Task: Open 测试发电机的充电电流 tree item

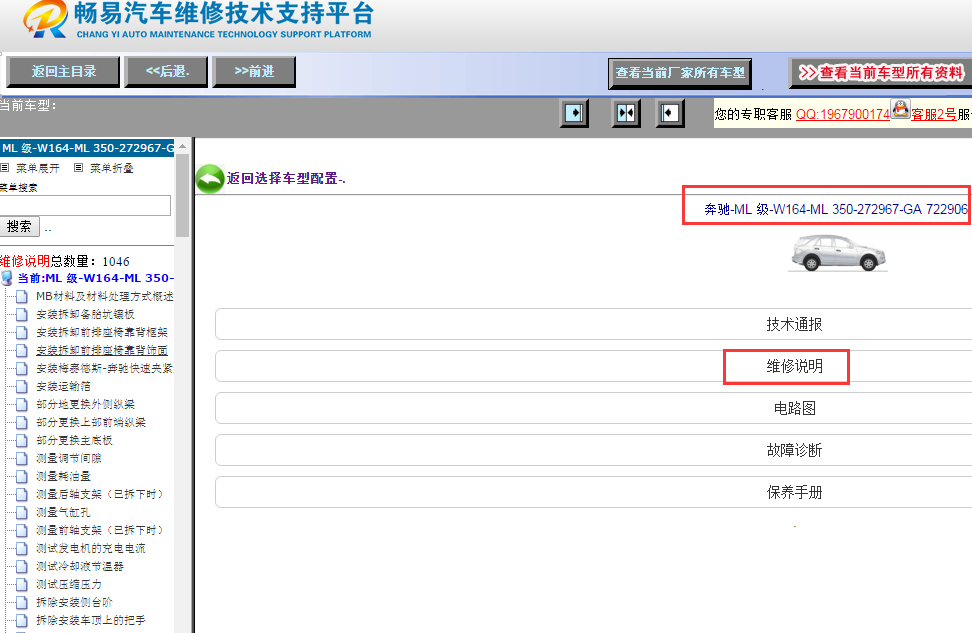Action: coord(91,548)
